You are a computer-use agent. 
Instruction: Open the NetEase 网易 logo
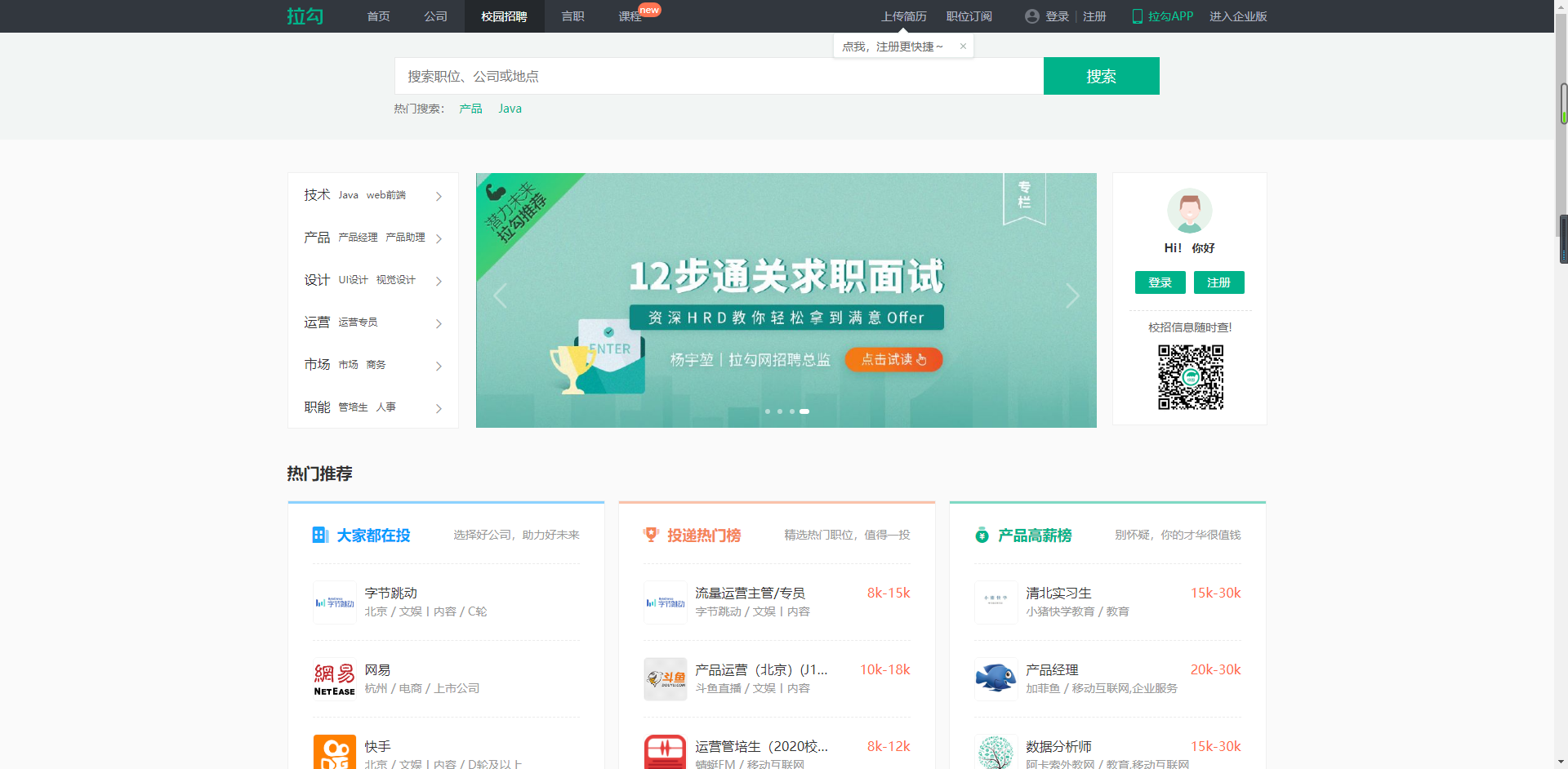click(x=335, y=679)
